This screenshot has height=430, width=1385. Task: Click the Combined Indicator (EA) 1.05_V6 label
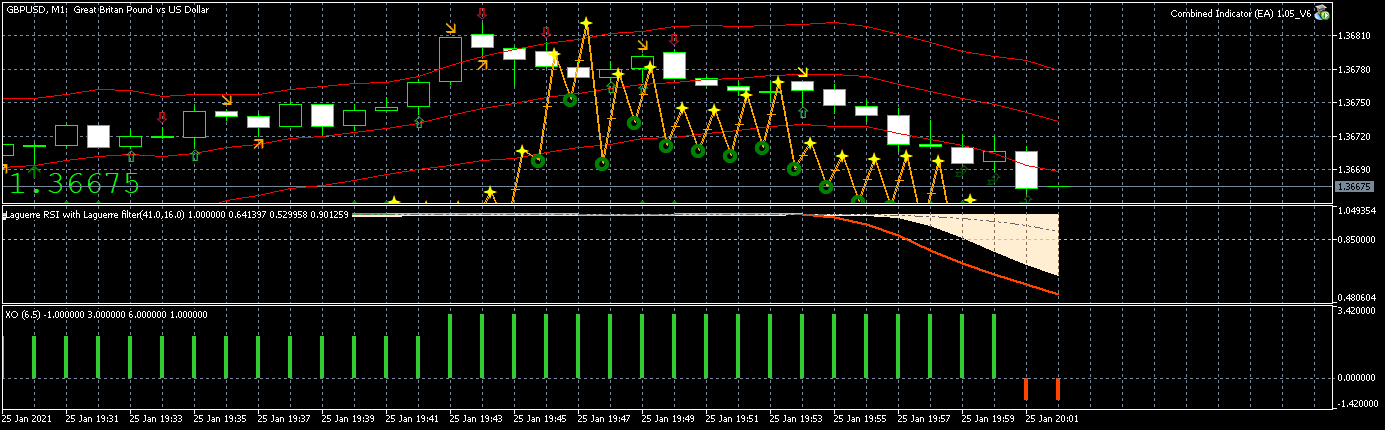coord(1241,13)
